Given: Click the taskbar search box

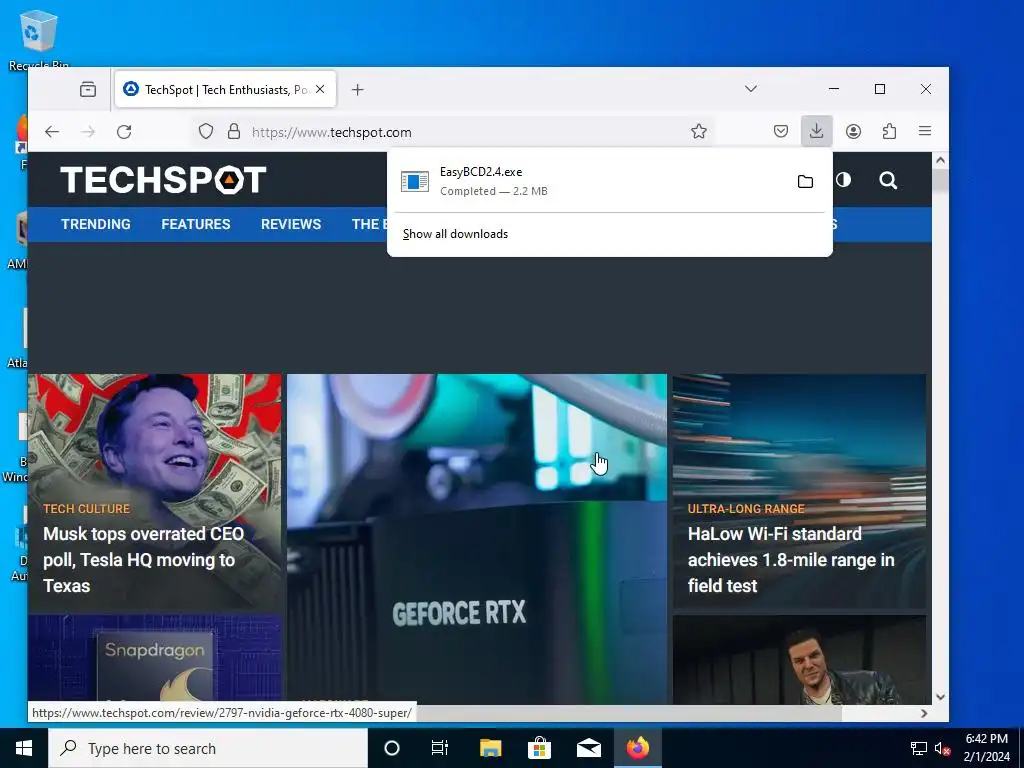Looking at the screenshot, I should pos(208,748).
